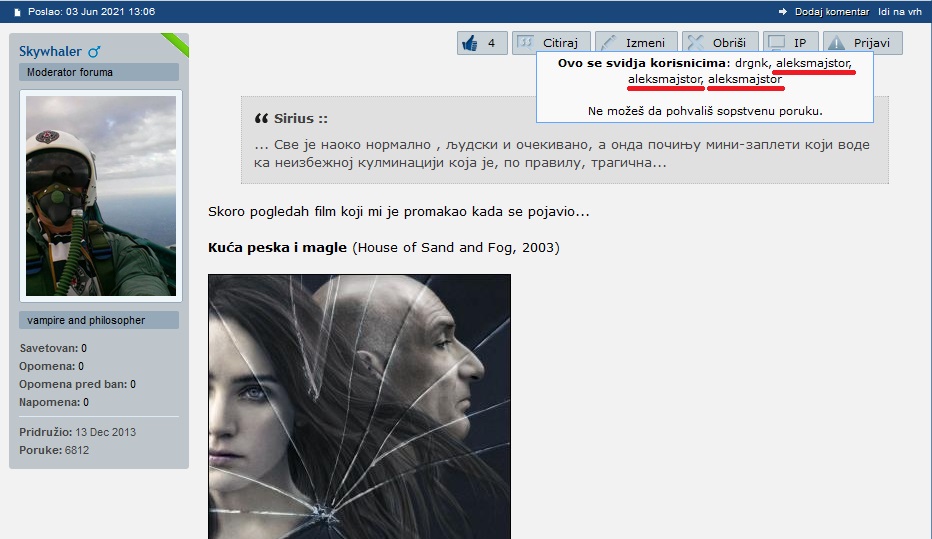Click the post page icon next to Poslao

(x=17, y=12)
